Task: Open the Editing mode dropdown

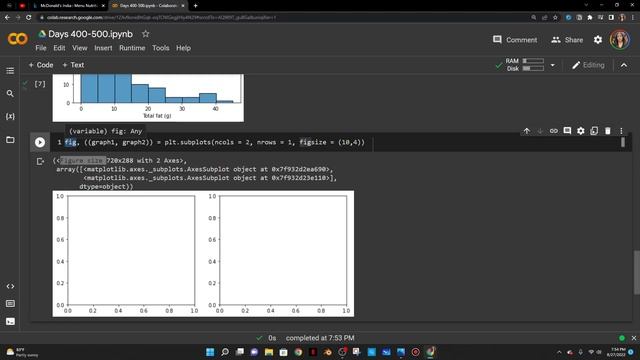Action: 588,65
